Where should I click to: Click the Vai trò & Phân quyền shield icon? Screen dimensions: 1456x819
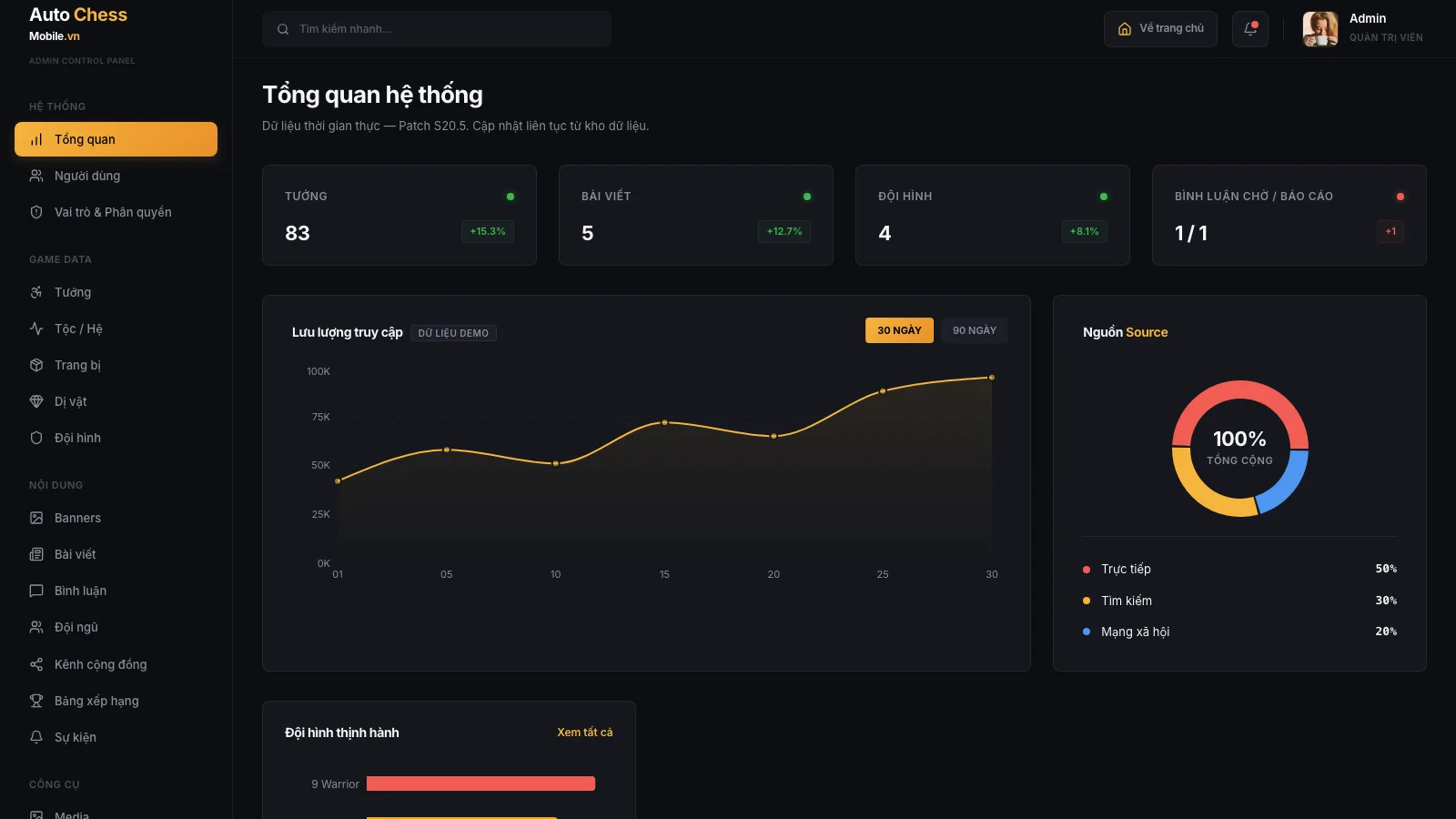click(36, 212)
